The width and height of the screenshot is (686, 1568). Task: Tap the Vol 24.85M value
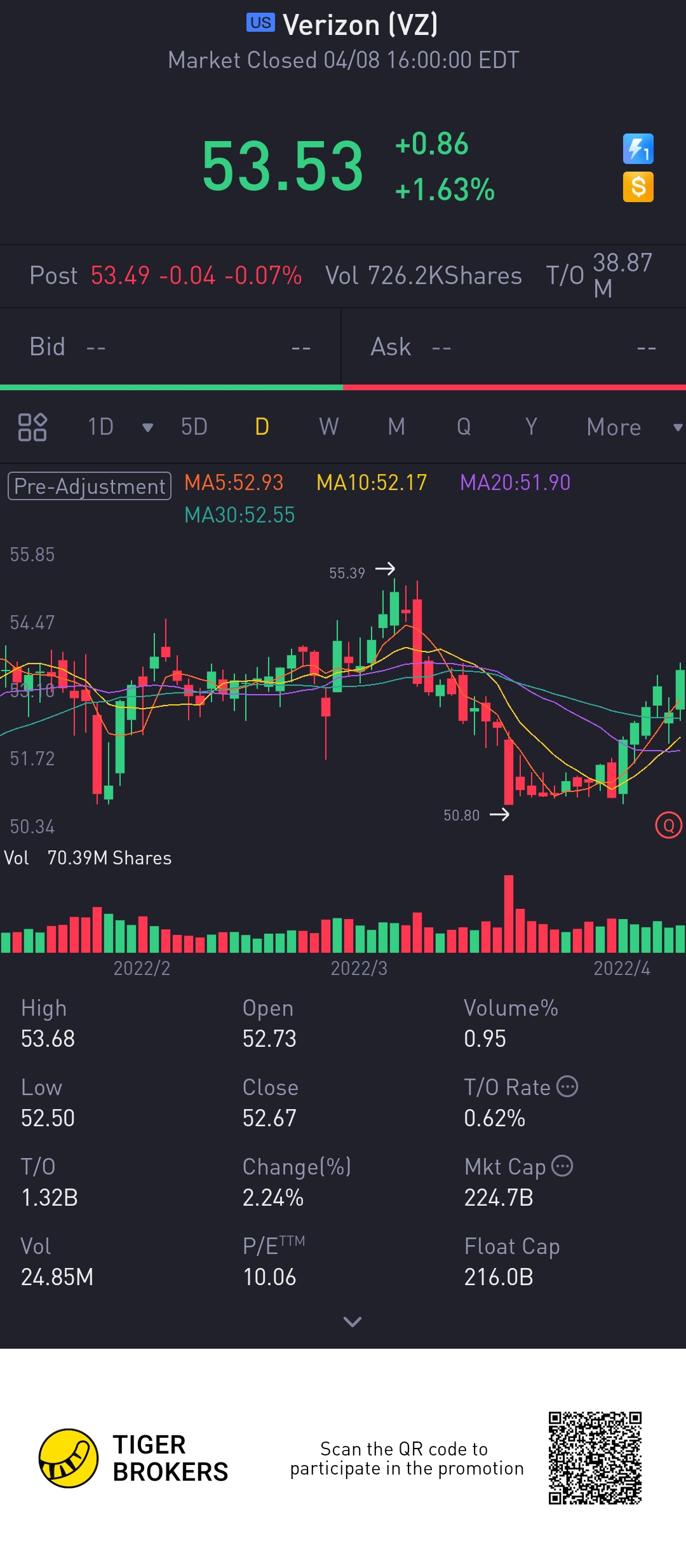pyautogui.click(x=57, y=1277)
